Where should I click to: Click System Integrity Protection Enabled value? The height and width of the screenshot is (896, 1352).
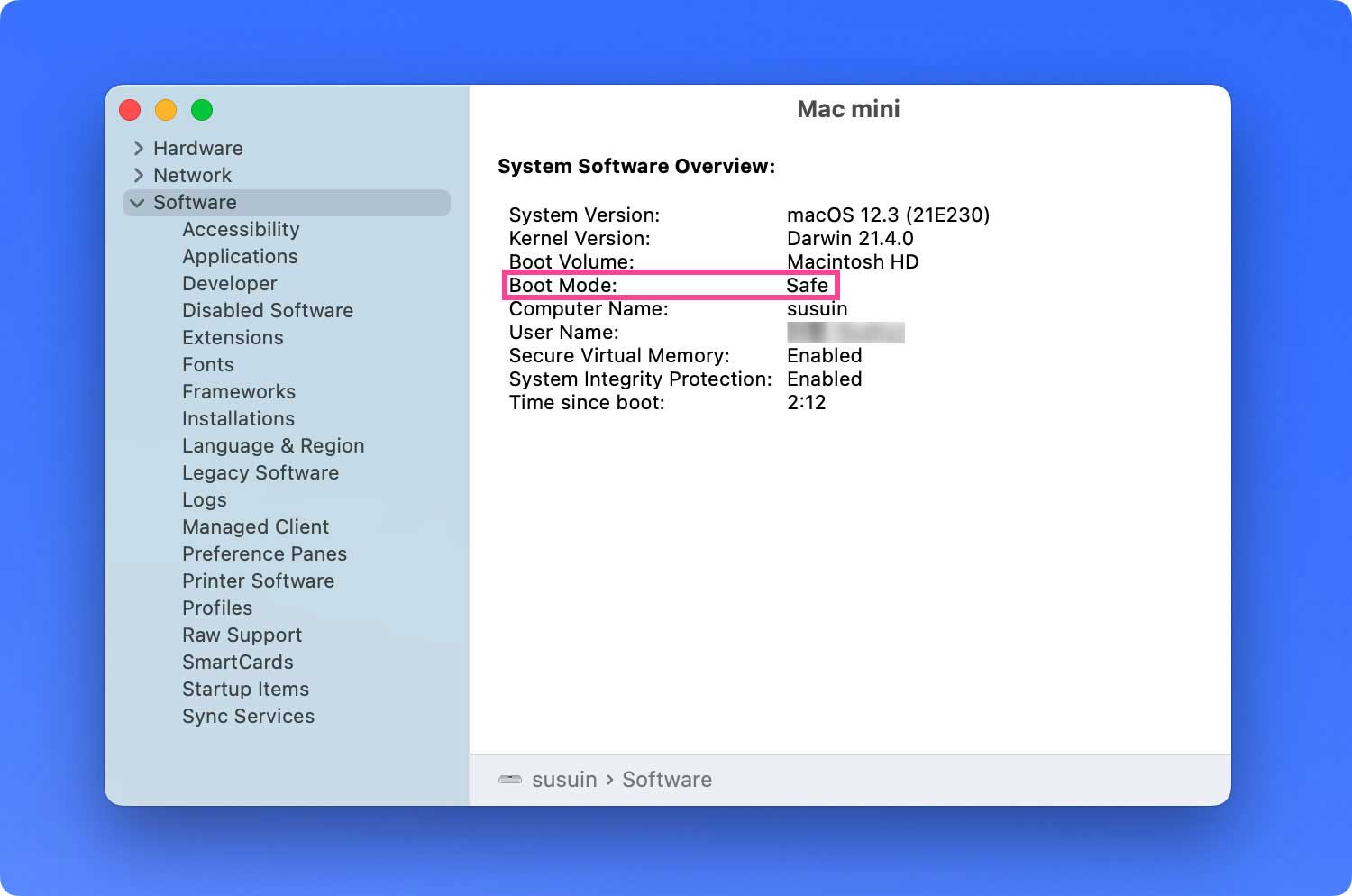(824, 379)
